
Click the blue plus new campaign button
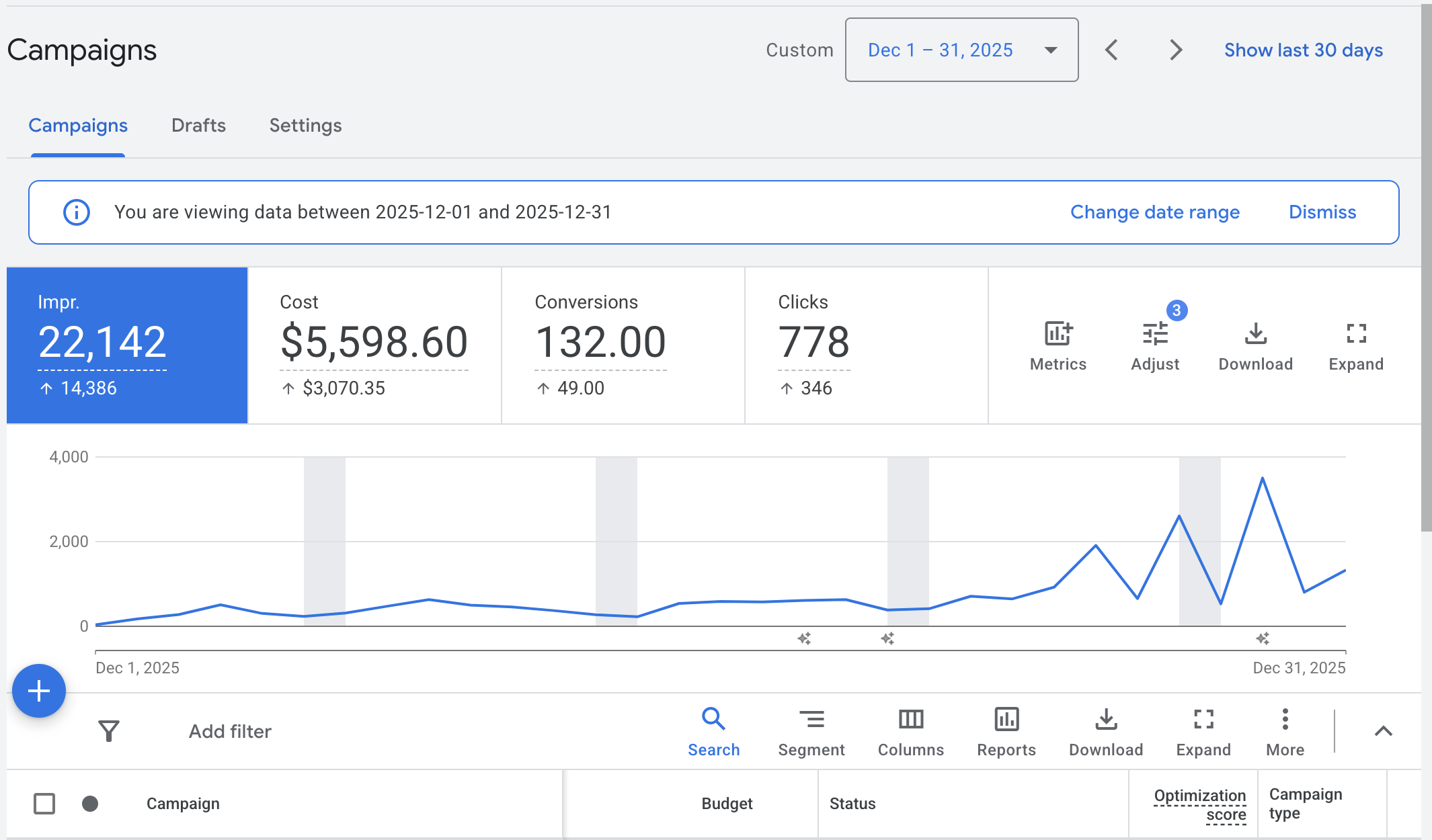click(x=39, y=691)
